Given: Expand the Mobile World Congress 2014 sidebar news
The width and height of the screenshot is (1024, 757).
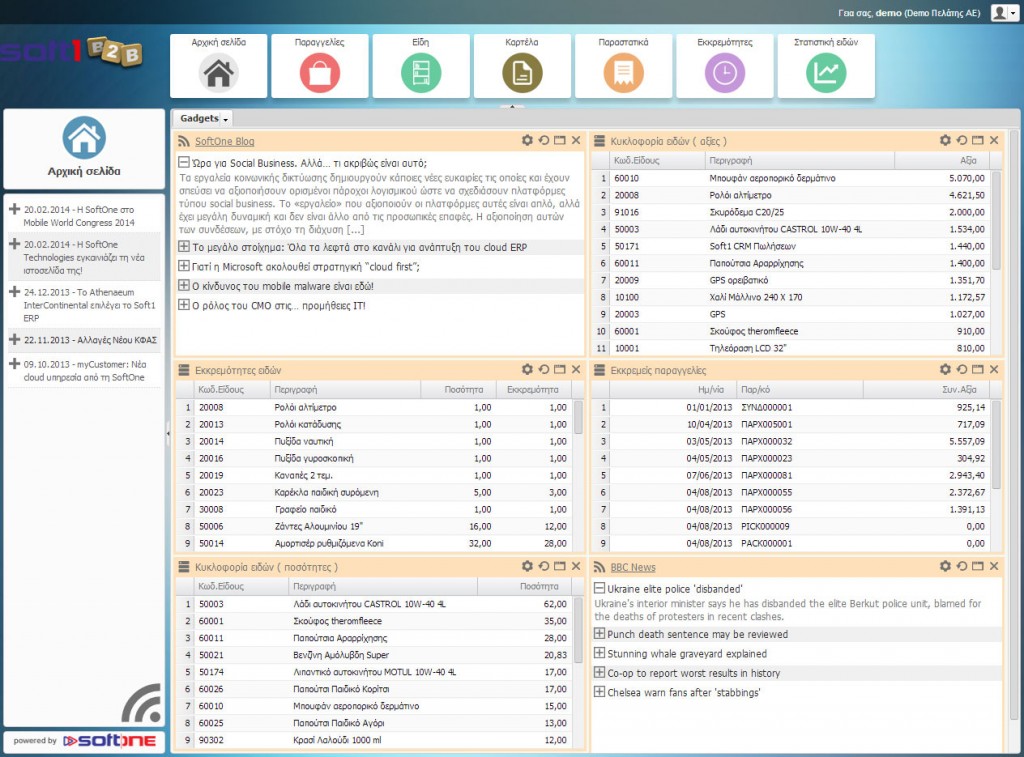Looking at the screenshot, I should [x=14, y=209].
